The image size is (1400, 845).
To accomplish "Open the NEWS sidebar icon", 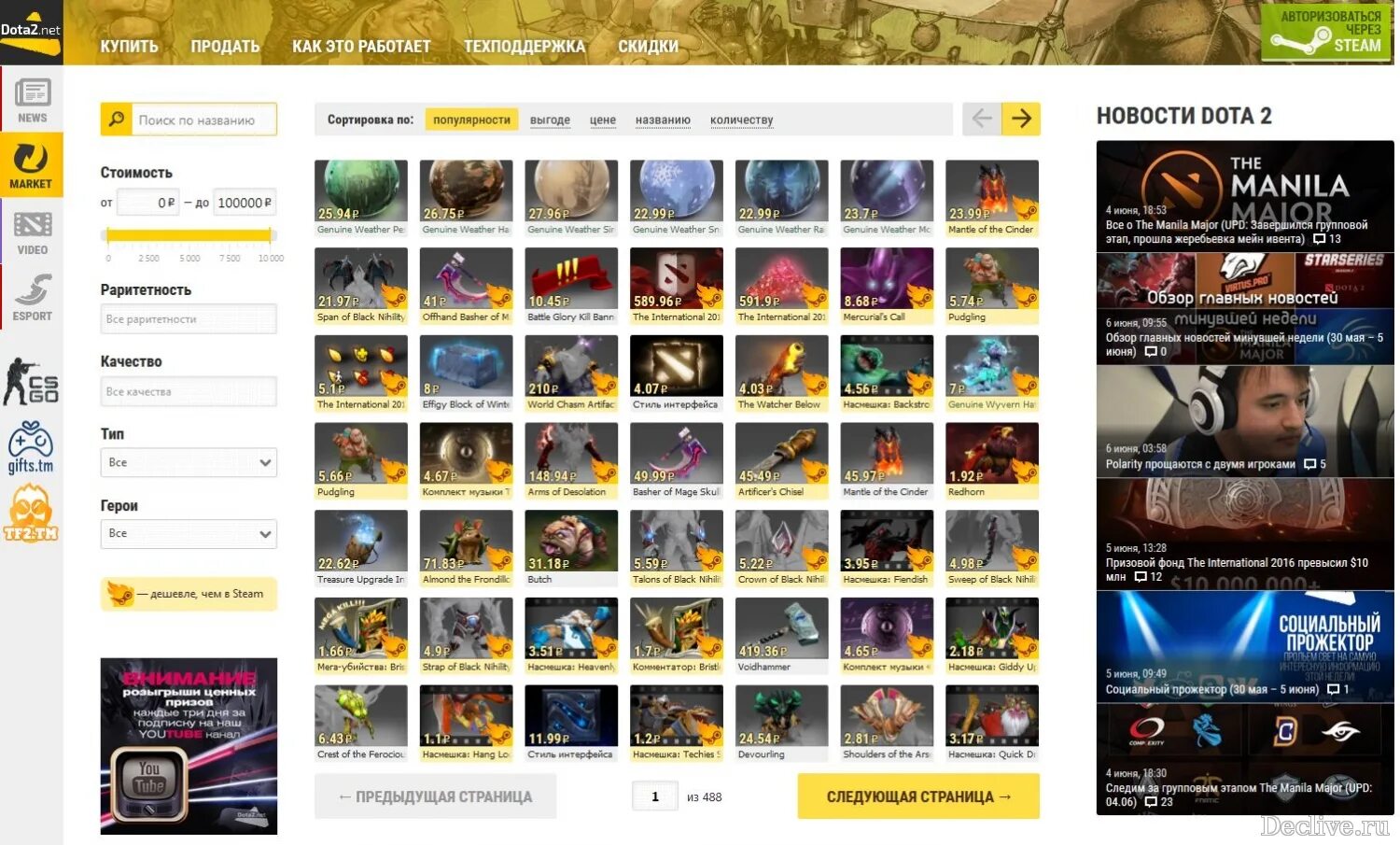I will (x=32, y=99).
